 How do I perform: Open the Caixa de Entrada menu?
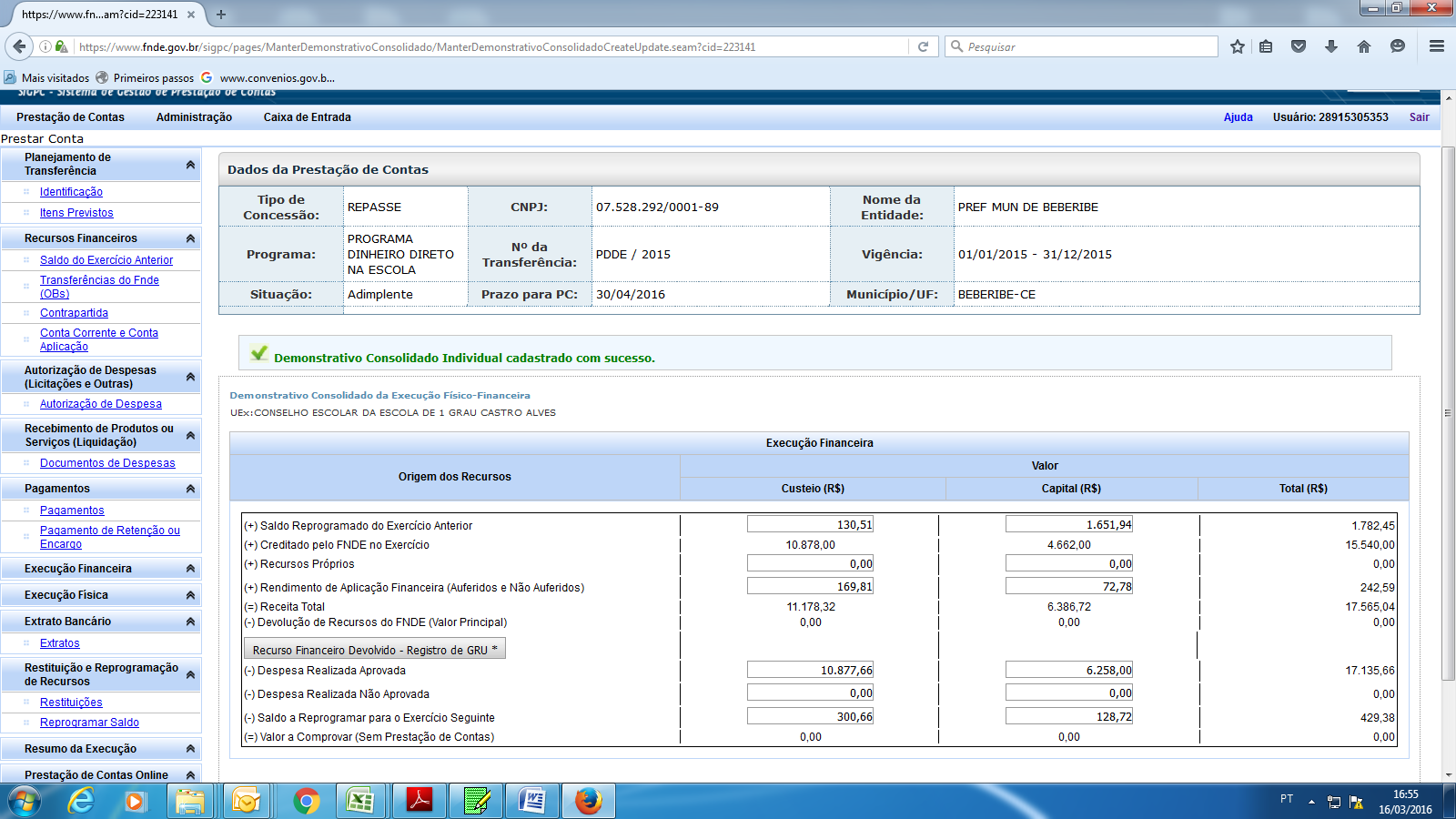click(307, 117)
